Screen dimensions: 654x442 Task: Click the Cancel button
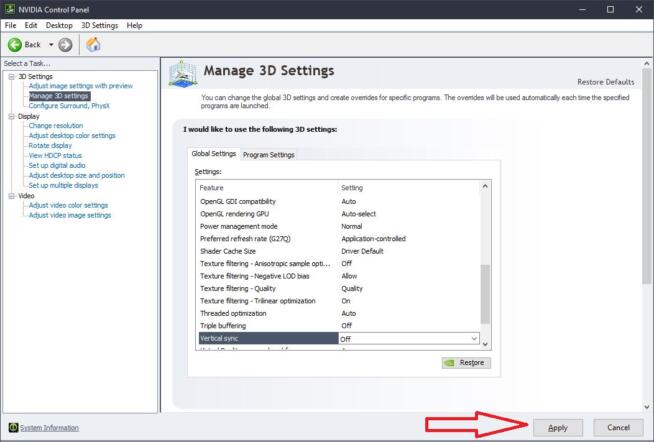point(618,427)
